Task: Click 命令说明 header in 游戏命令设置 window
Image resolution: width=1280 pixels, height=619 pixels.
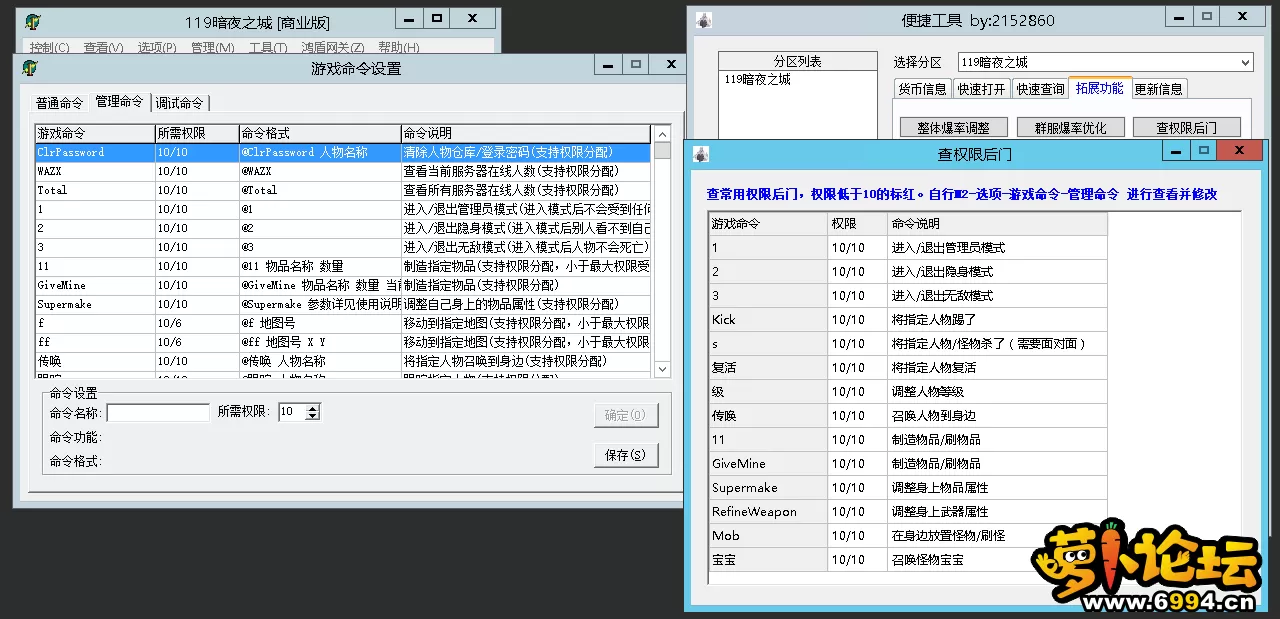Action: 526,133
